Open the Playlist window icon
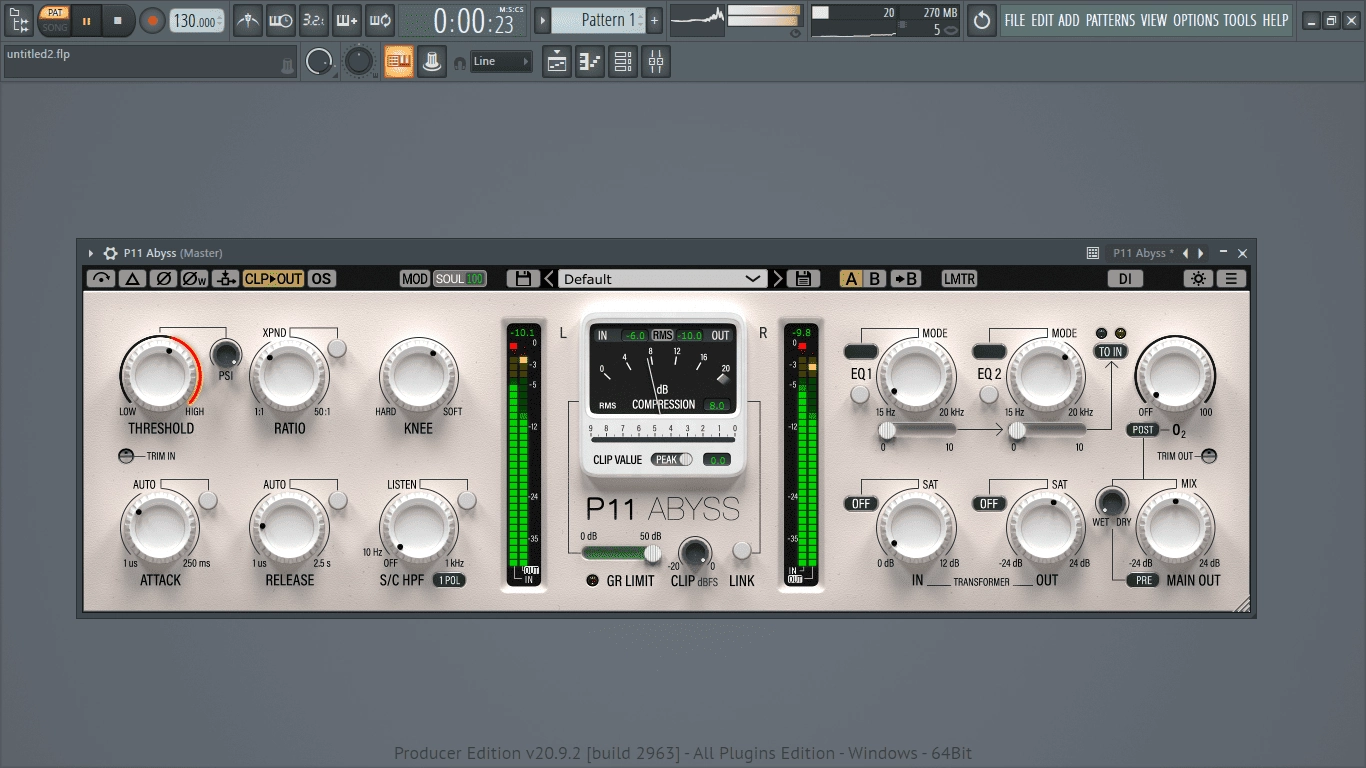The image size is (1366, 768). pos(557,62)
